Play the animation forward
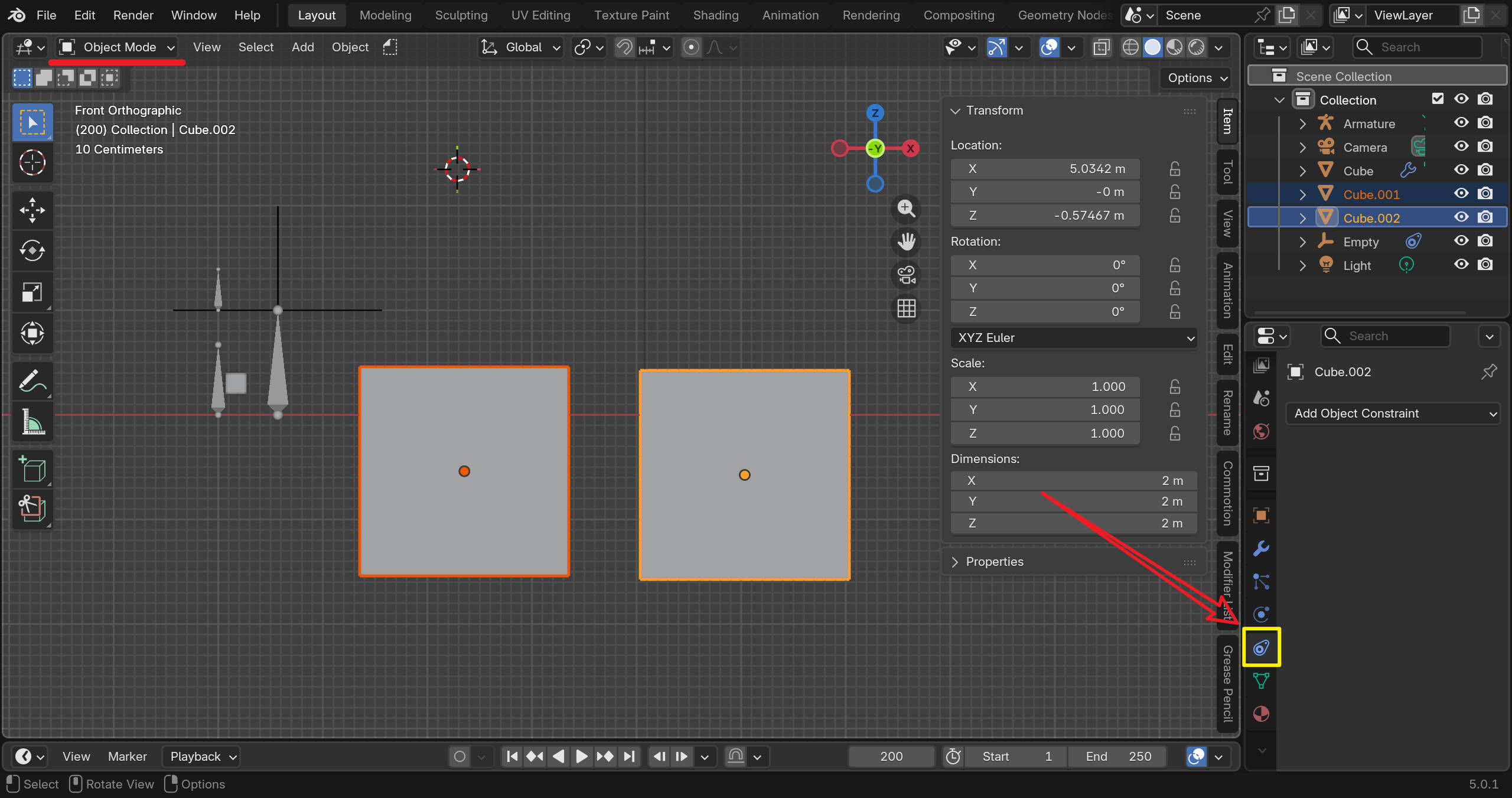 pyautogui.click(x=581, y=757)
